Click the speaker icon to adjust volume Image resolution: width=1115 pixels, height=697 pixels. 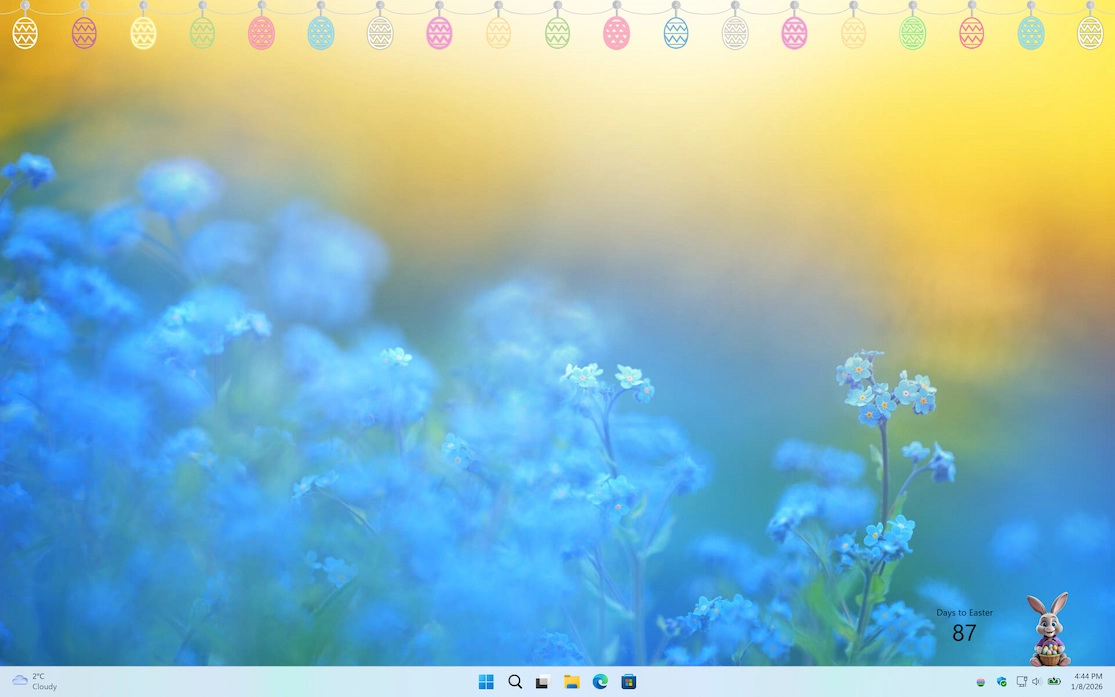1037,681
